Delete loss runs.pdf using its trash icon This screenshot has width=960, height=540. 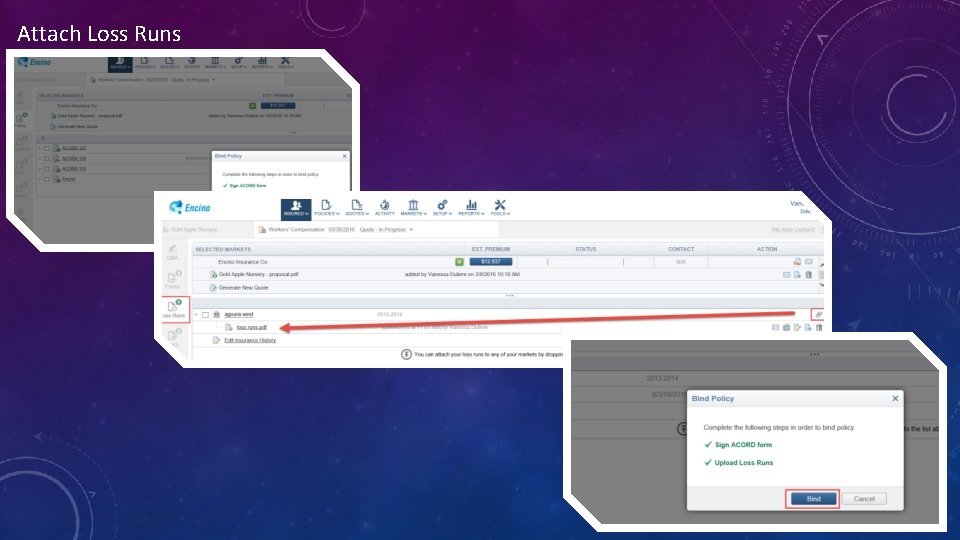pyautogui.click(x=819, y=328)
